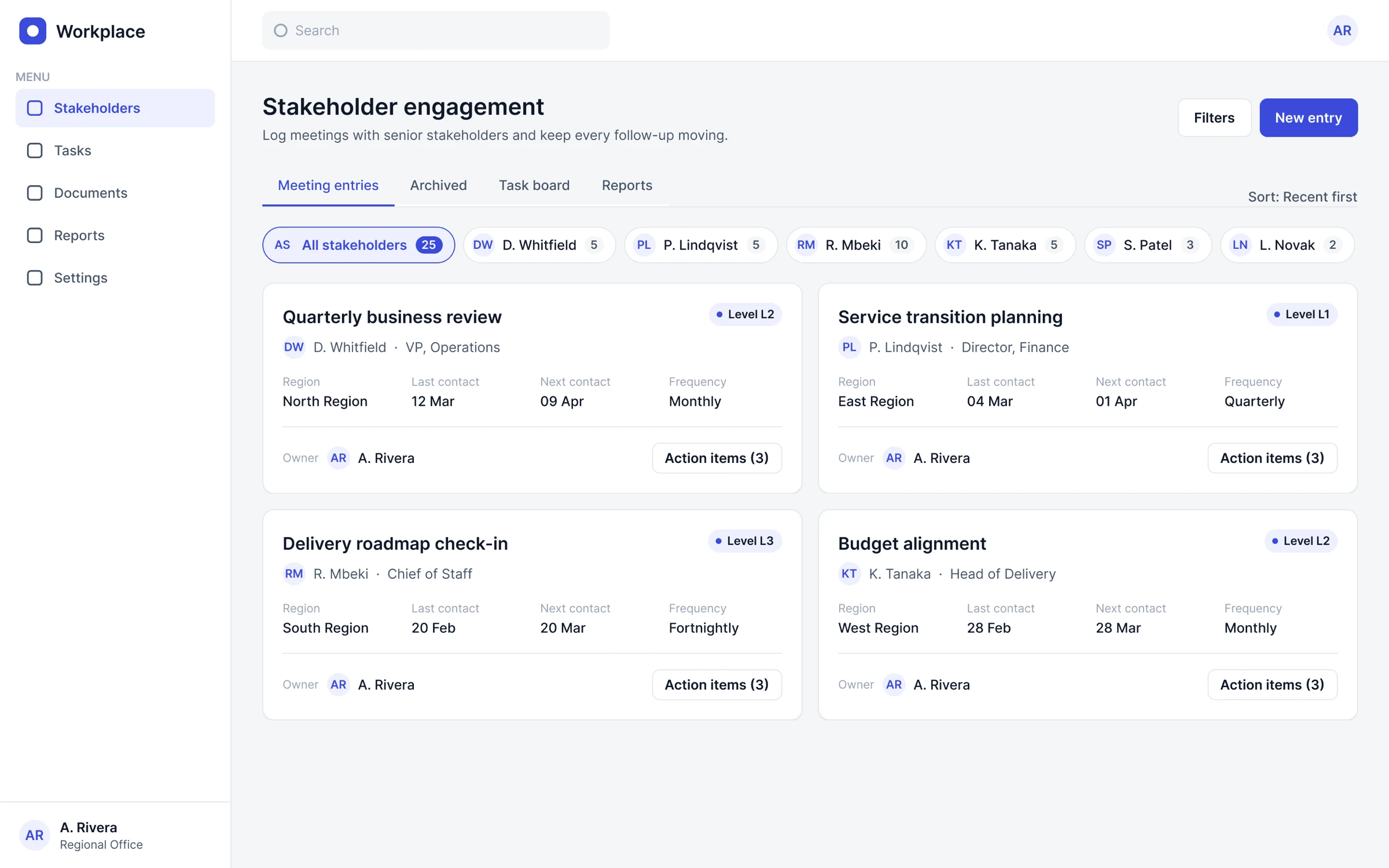Click the Level L3 badge
1389x868 pixels.
[x=745, y=541]
